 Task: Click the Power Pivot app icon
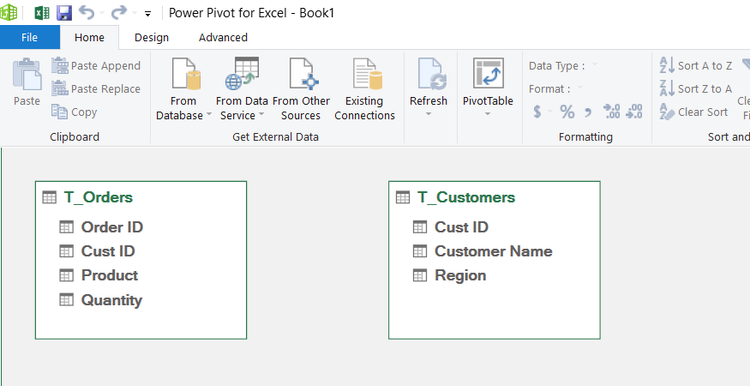pyautogui.click(x=9, y=12)
